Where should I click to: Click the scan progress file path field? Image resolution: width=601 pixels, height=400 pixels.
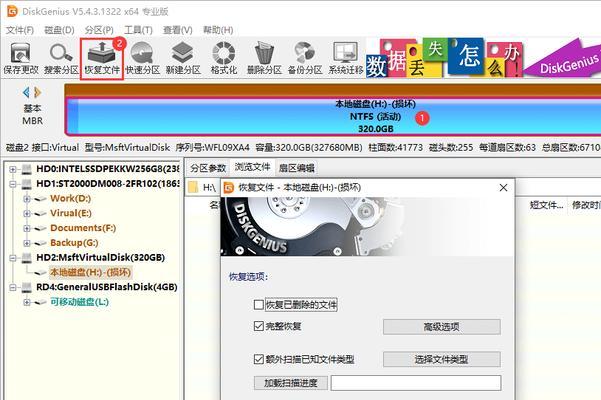click(x=416, y=383)
